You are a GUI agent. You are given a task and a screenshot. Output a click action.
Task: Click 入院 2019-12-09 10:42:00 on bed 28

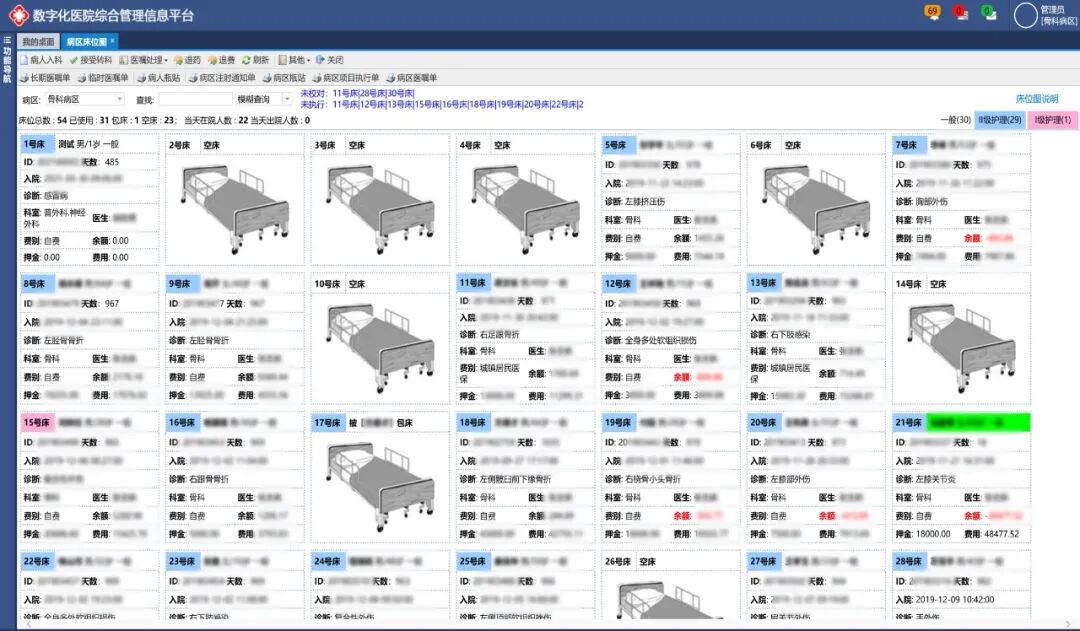[x=945, y=600]
